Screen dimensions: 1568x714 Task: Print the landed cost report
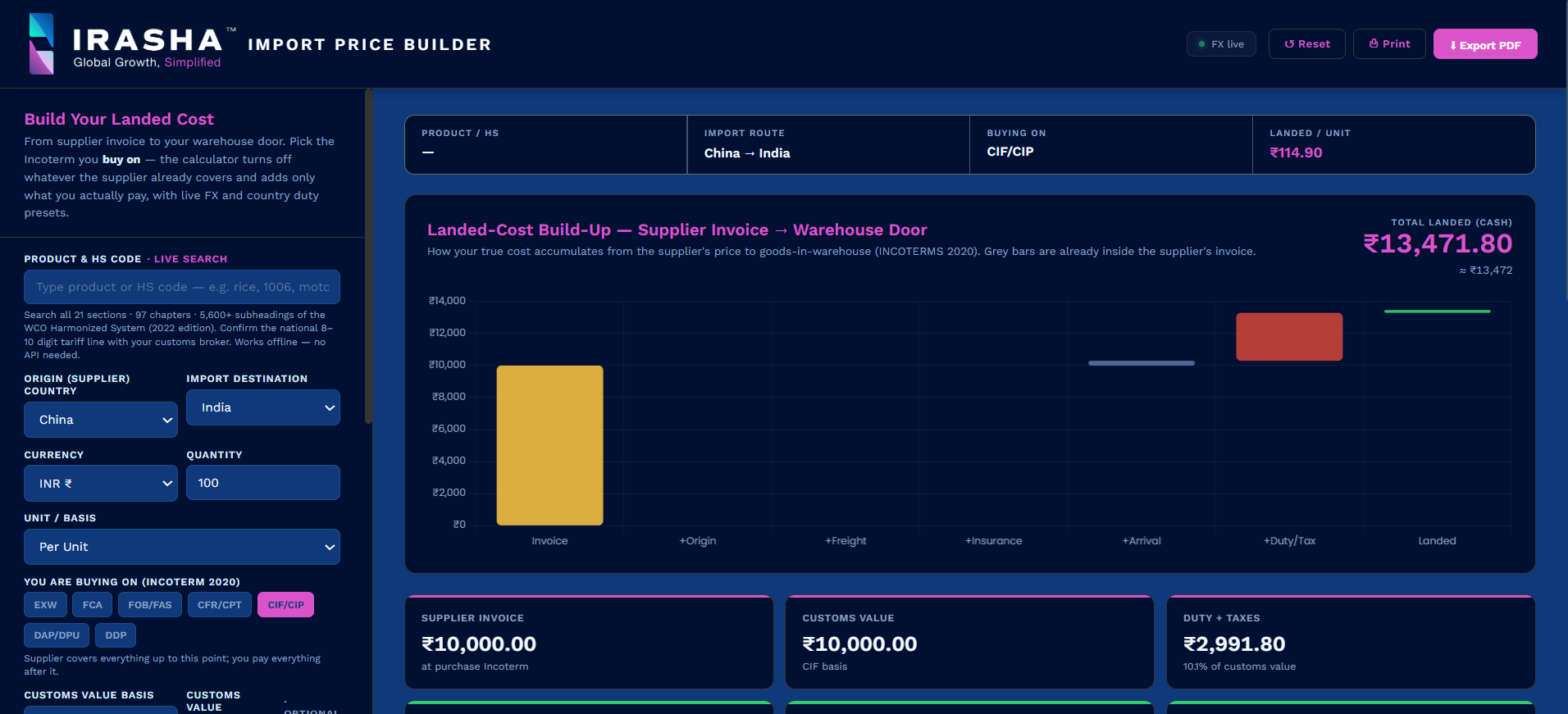tap(1389, 44)
